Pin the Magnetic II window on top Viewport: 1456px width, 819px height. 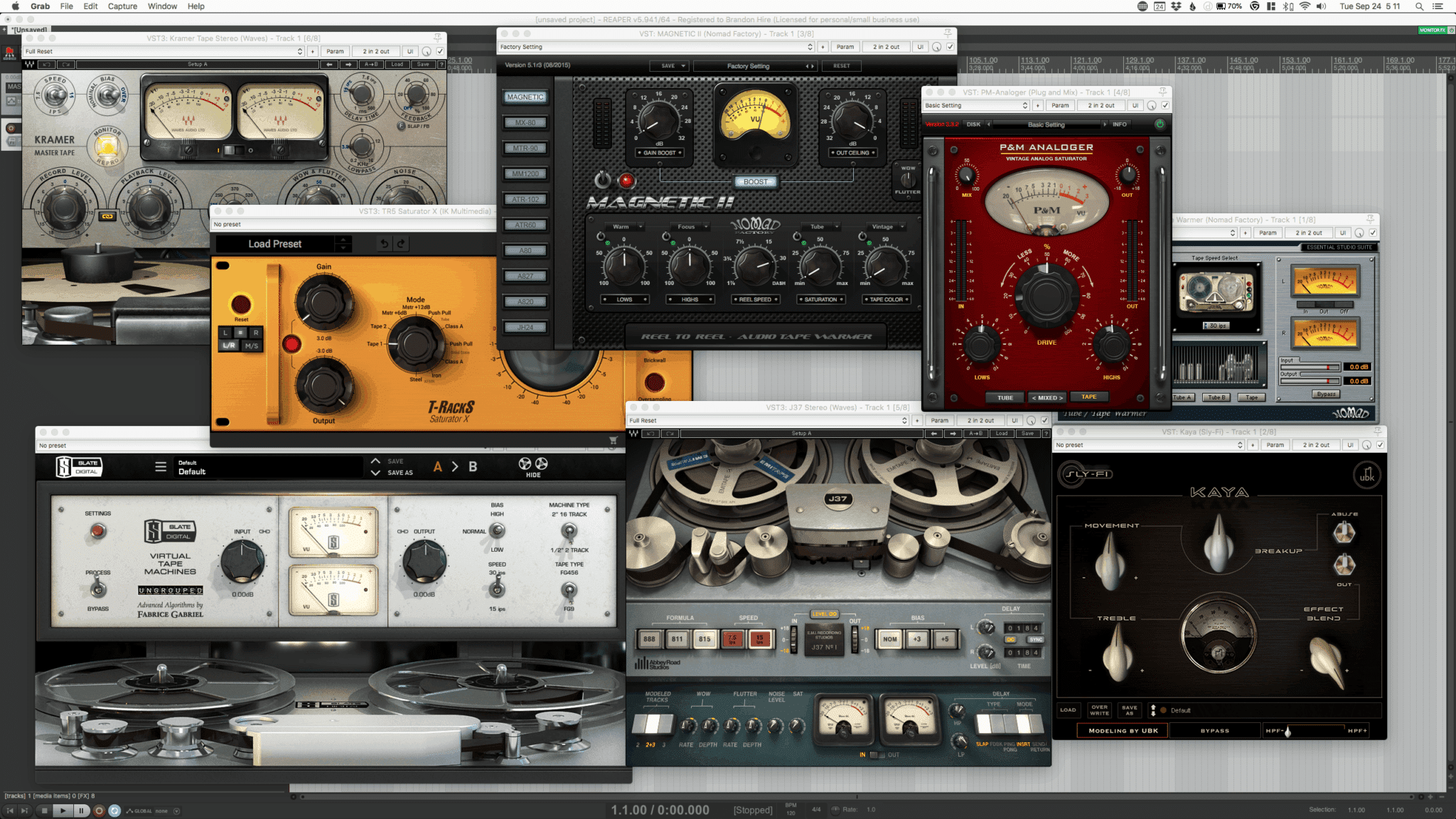pos(948,33)
